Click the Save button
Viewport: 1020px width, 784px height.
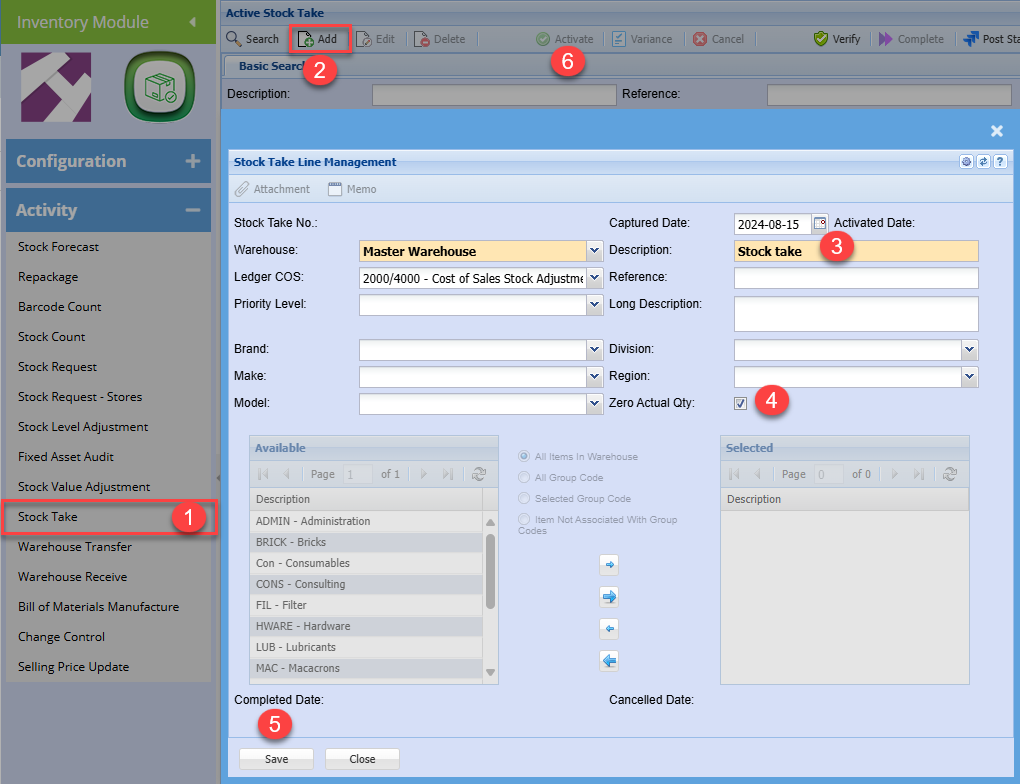point(276,759)
